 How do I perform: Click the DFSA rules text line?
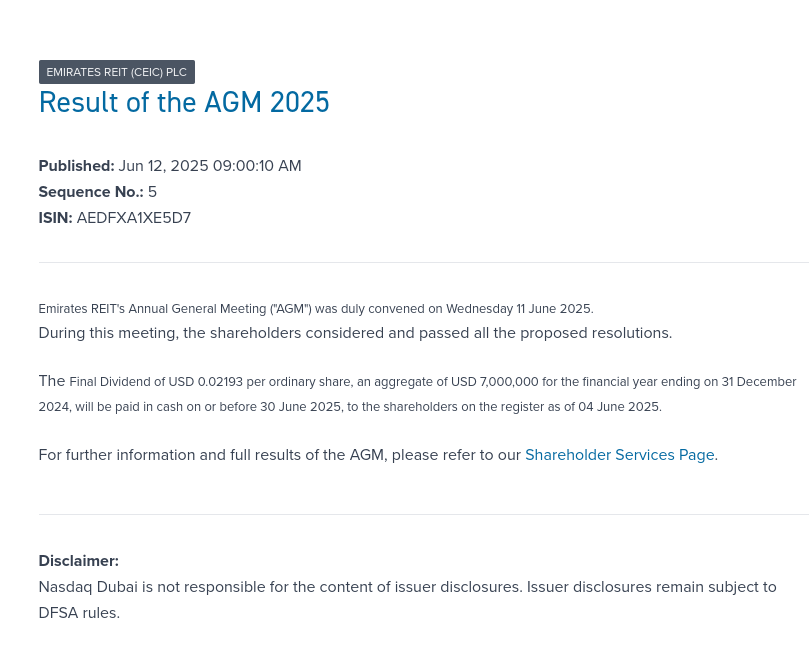coord(79,613)
